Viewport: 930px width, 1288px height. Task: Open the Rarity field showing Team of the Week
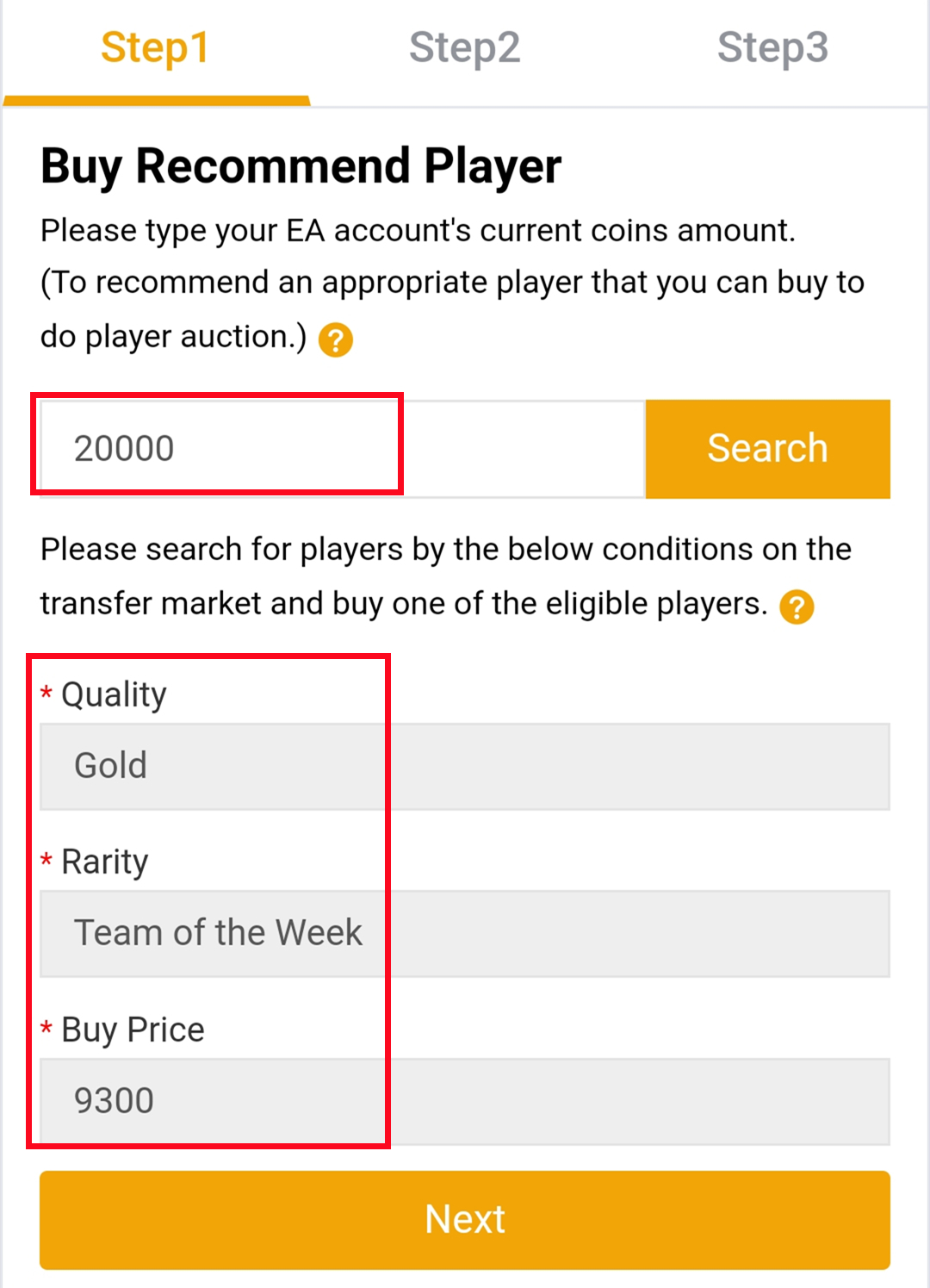[x=465, y=932]
